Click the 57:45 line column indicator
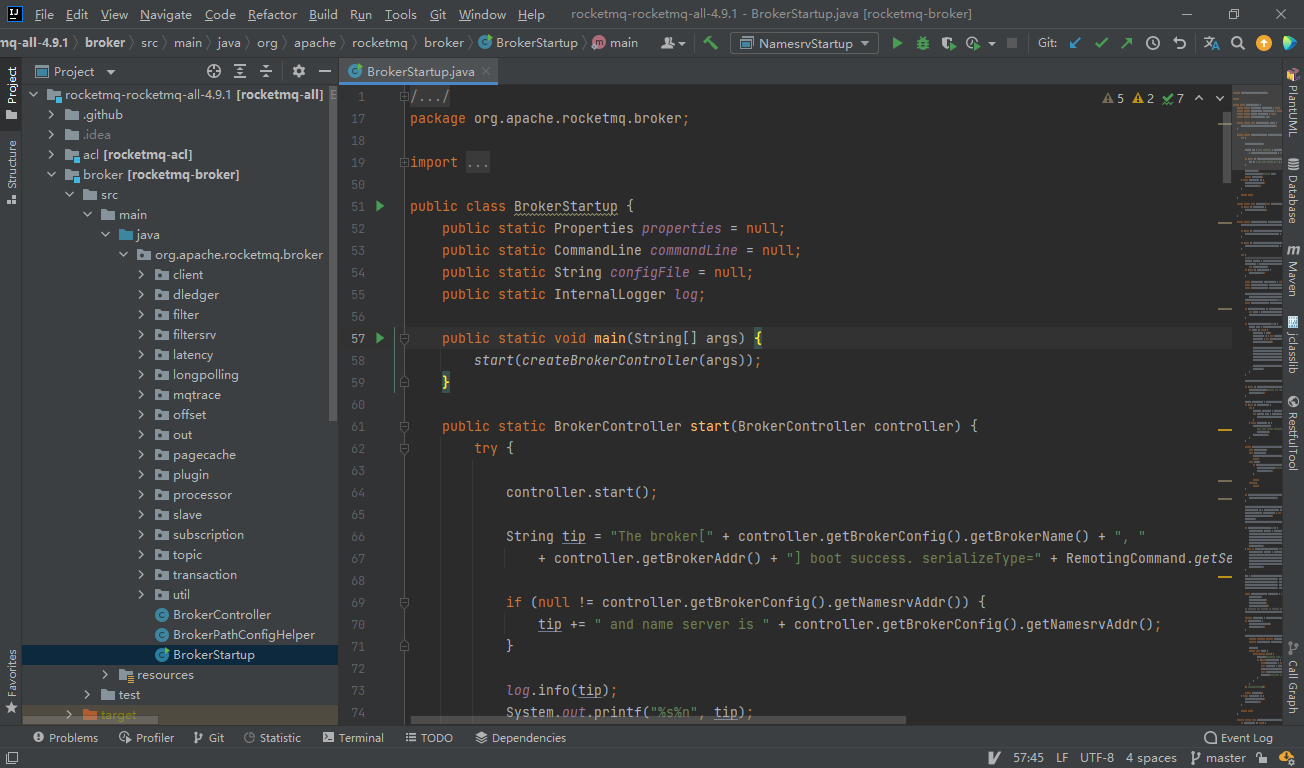 [1028, 758]
